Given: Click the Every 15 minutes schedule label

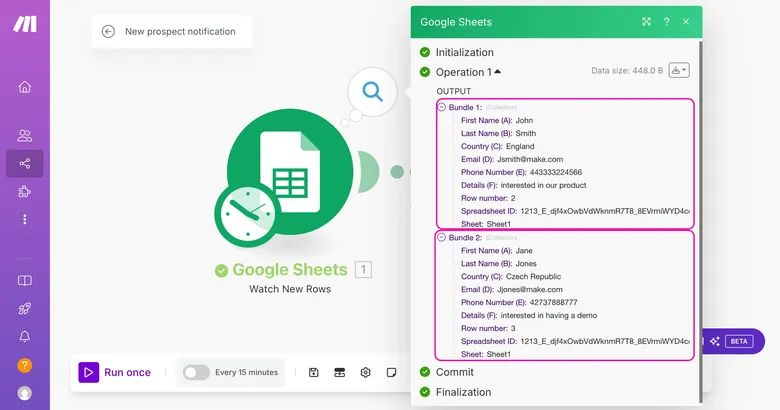Looking at the screenshot, I should 246,372.
